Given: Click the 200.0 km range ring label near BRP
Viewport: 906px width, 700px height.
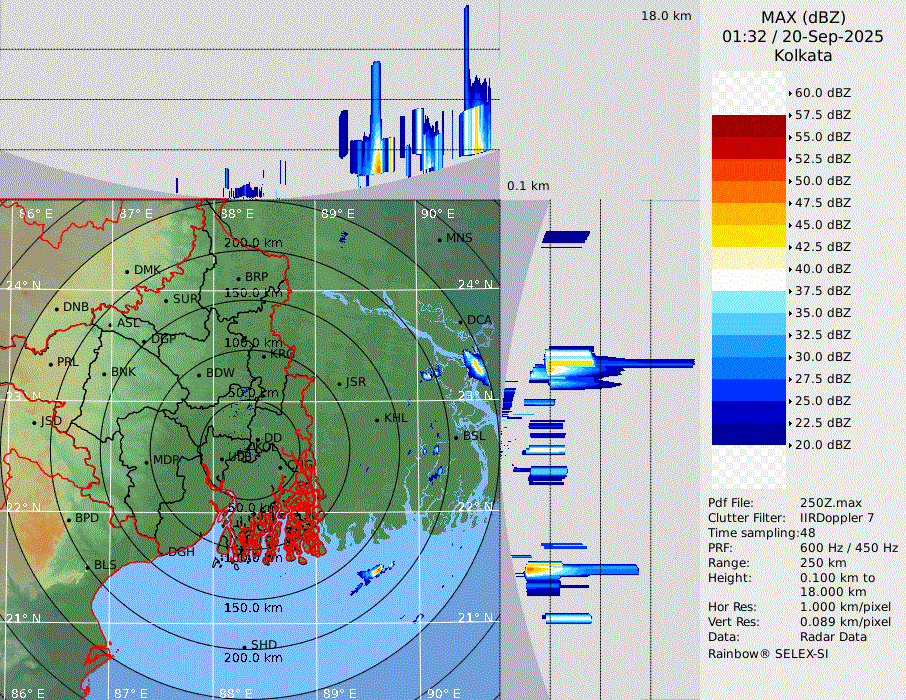Looking at the screenshot, I should [252, 243].
